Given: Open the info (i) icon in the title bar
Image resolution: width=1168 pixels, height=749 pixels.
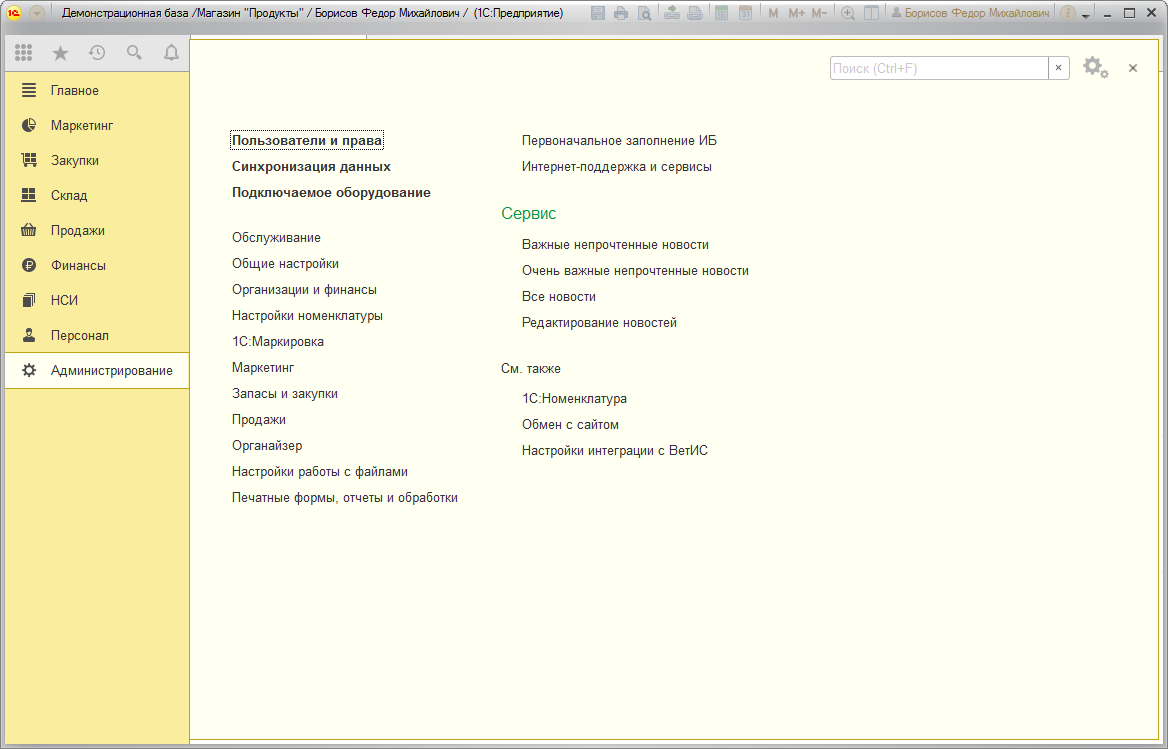Looking at the screenshot, I should pos(1068,13).
